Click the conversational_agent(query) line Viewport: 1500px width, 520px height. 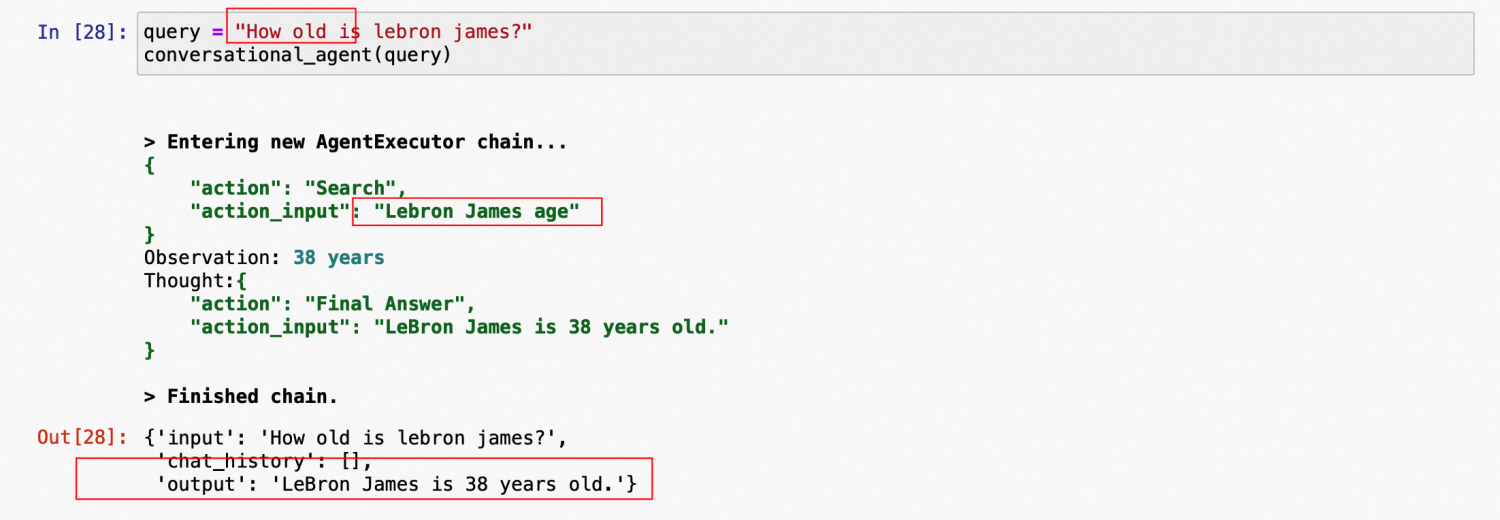297,55
